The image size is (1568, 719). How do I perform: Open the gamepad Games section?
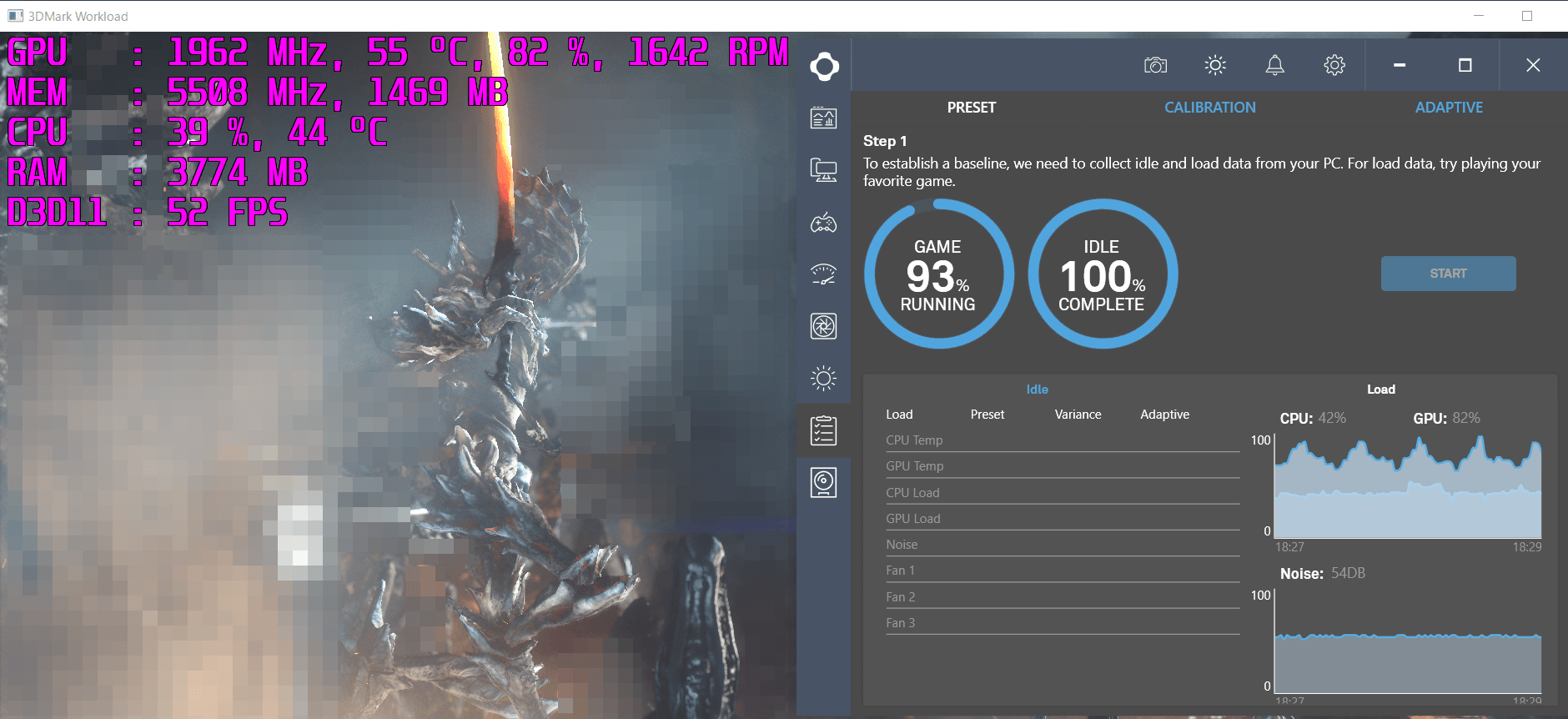(x=823, y=223)
